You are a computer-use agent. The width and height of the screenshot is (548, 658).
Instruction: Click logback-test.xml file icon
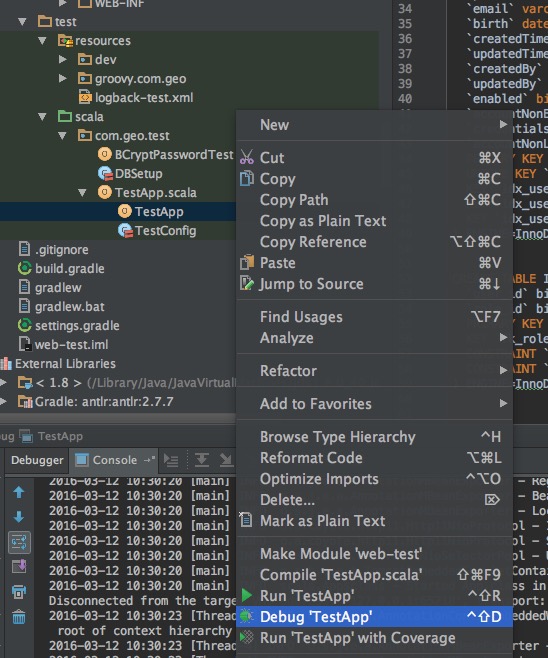(x=85, y=97)
